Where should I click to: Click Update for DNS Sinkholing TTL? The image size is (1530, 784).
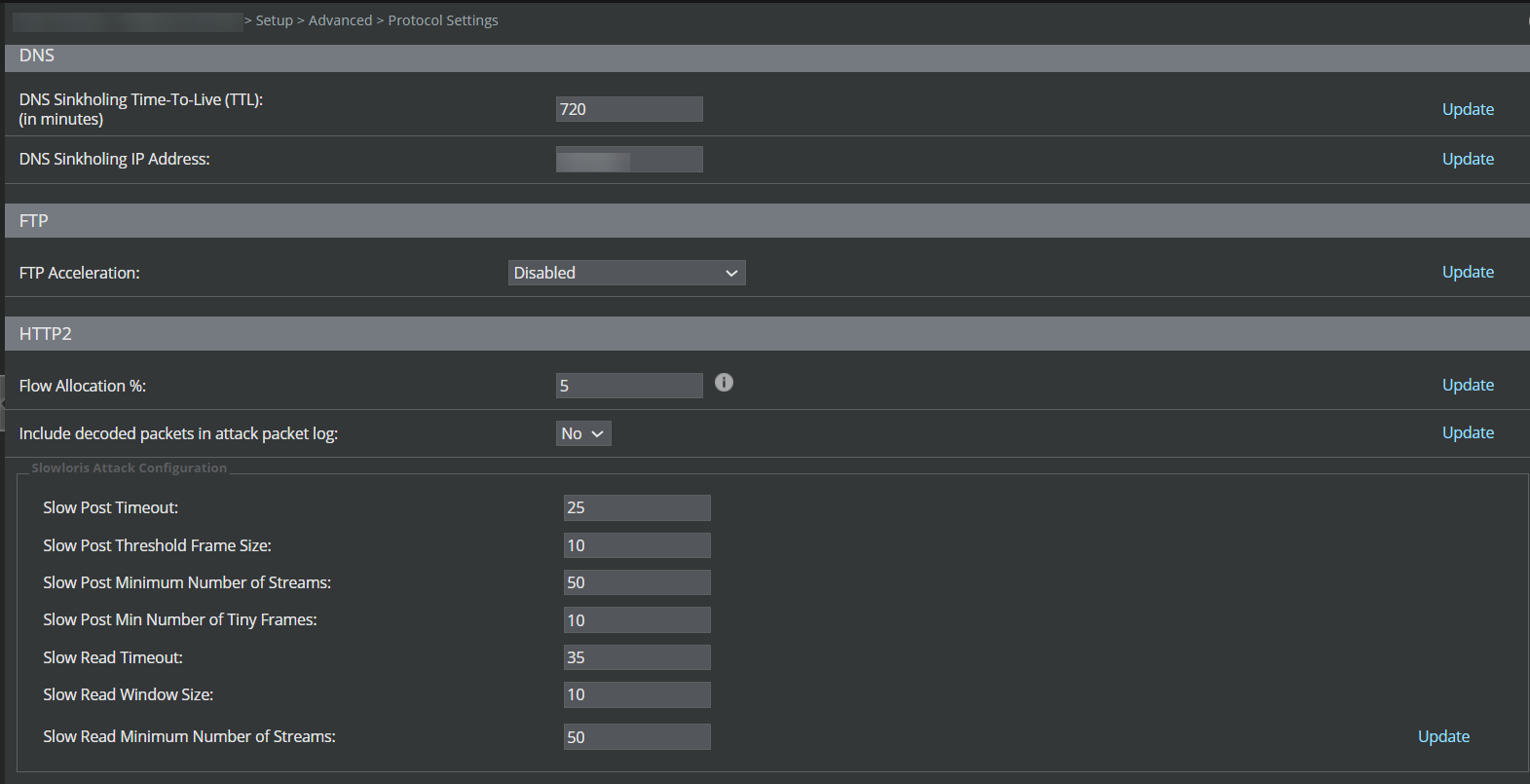1468,109
